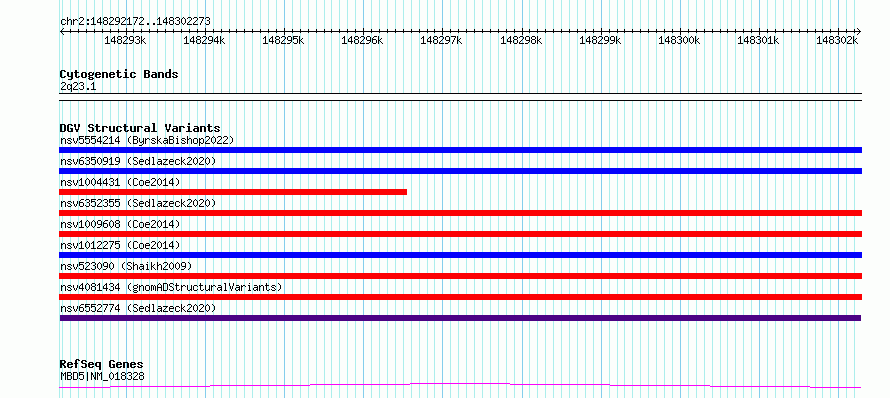Click the purple bar under nsv6552774
This screenshot has width=890, height=398.
(460, 318)
